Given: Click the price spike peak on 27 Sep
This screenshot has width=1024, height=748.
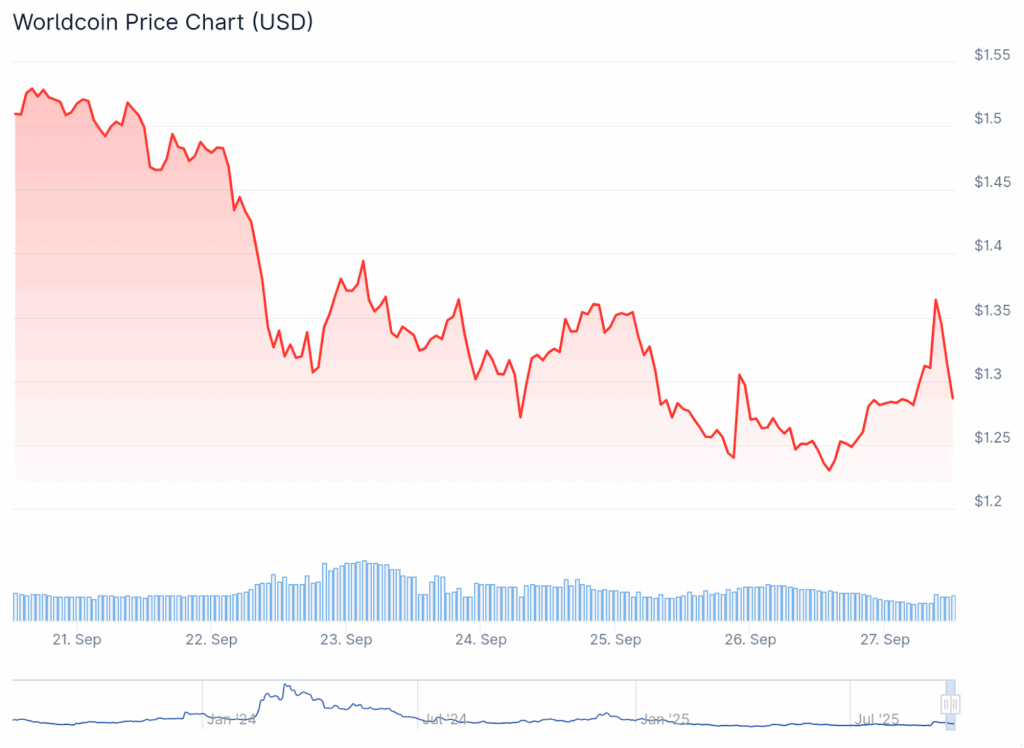Looking at the screenshot, I should [x=936, y=300].
